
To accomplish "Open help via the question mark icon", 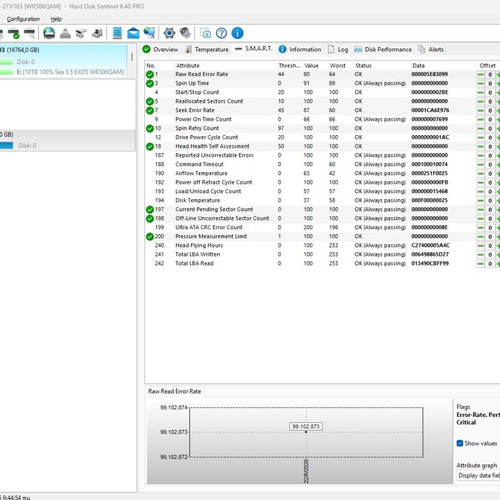I will point(222,33).
